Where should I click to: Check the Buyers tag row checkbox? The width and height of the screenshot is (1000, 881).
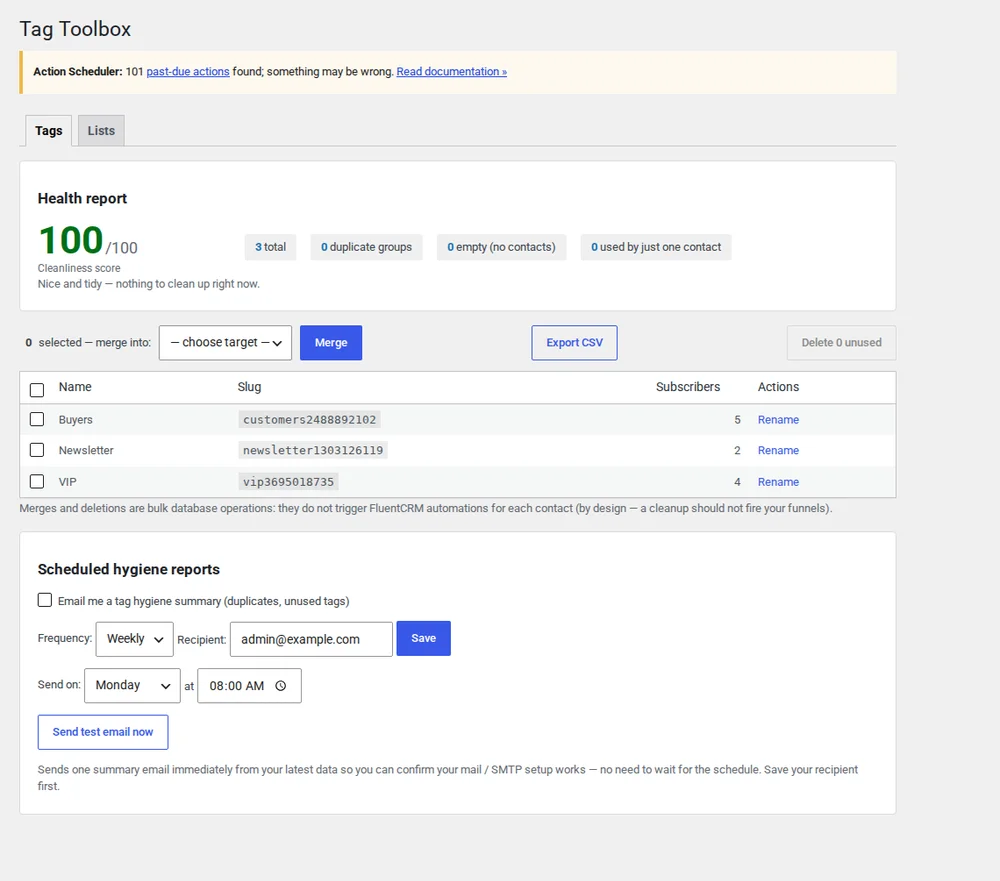coord(37,419)
